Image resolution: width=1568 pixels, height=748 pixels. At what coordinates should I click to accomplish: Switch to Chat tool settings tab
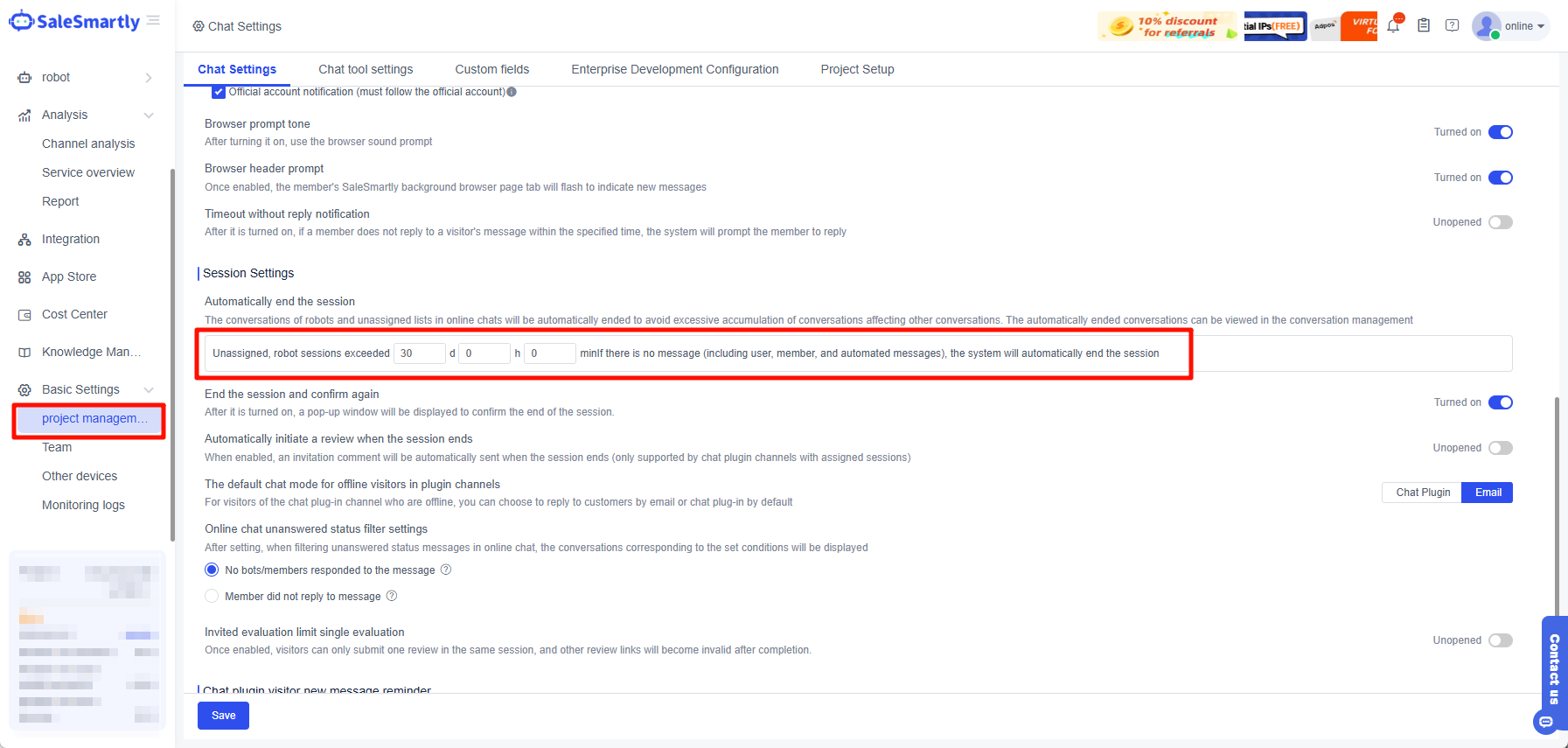coord(366,69)
